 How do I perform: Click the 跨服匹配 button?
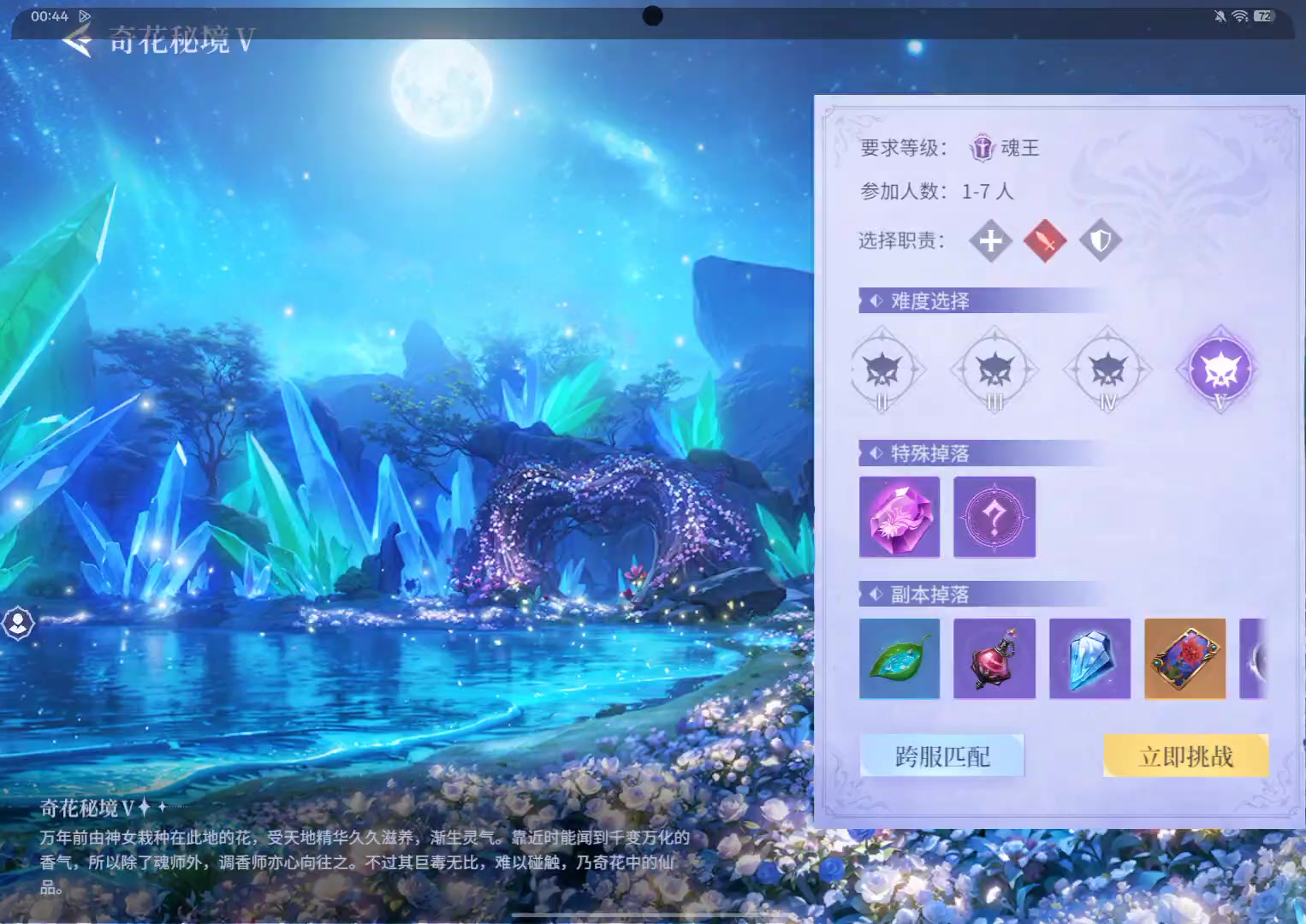941,755
